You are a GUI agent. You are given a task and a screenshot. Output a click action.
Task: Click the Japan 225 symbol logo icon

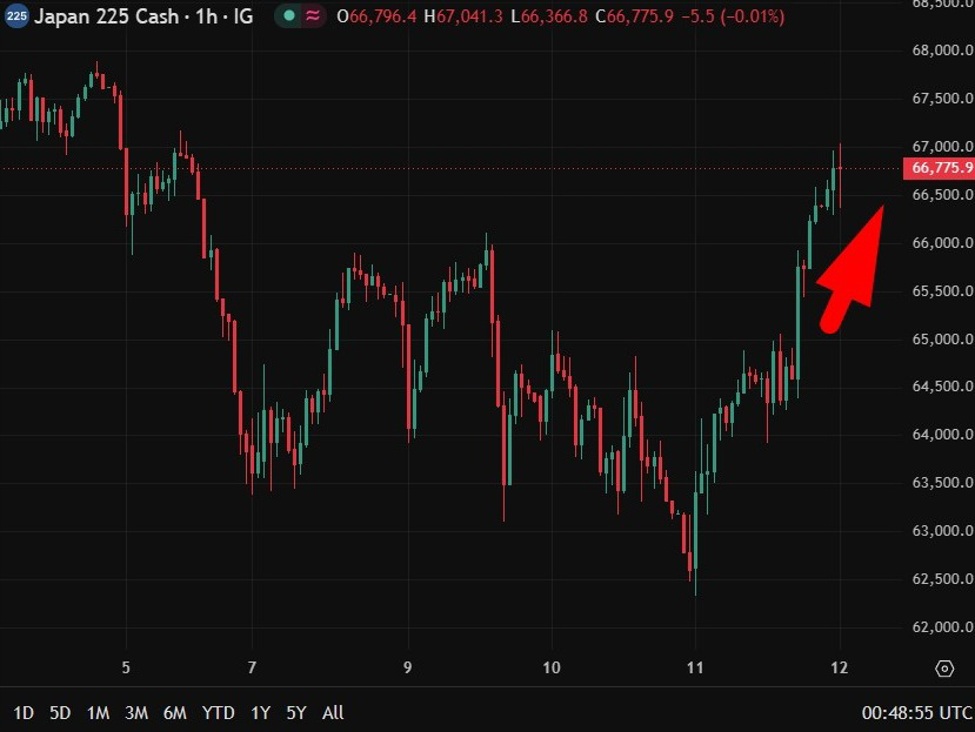coord(17,16)
